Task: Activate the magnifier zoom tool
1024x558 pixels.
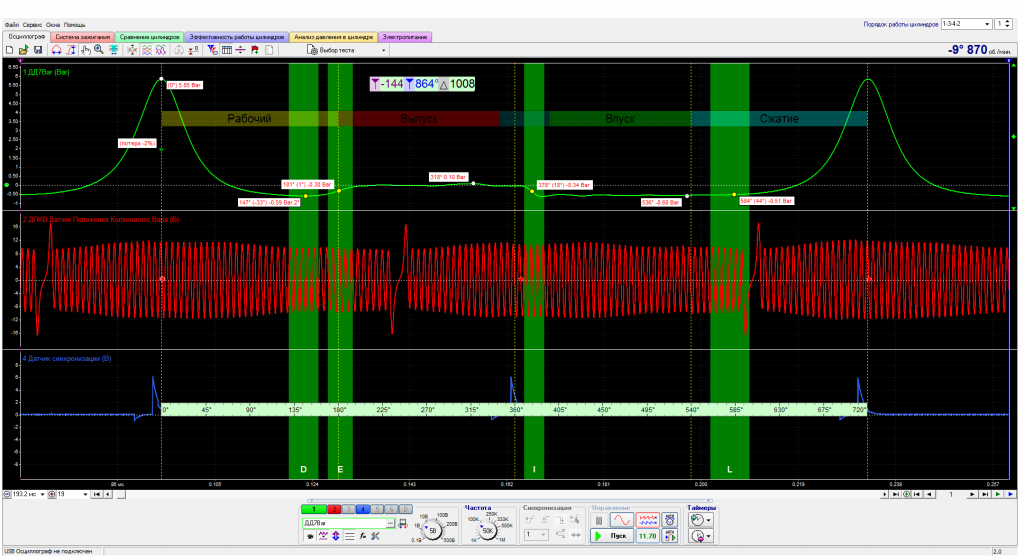Action: (99, 50)
